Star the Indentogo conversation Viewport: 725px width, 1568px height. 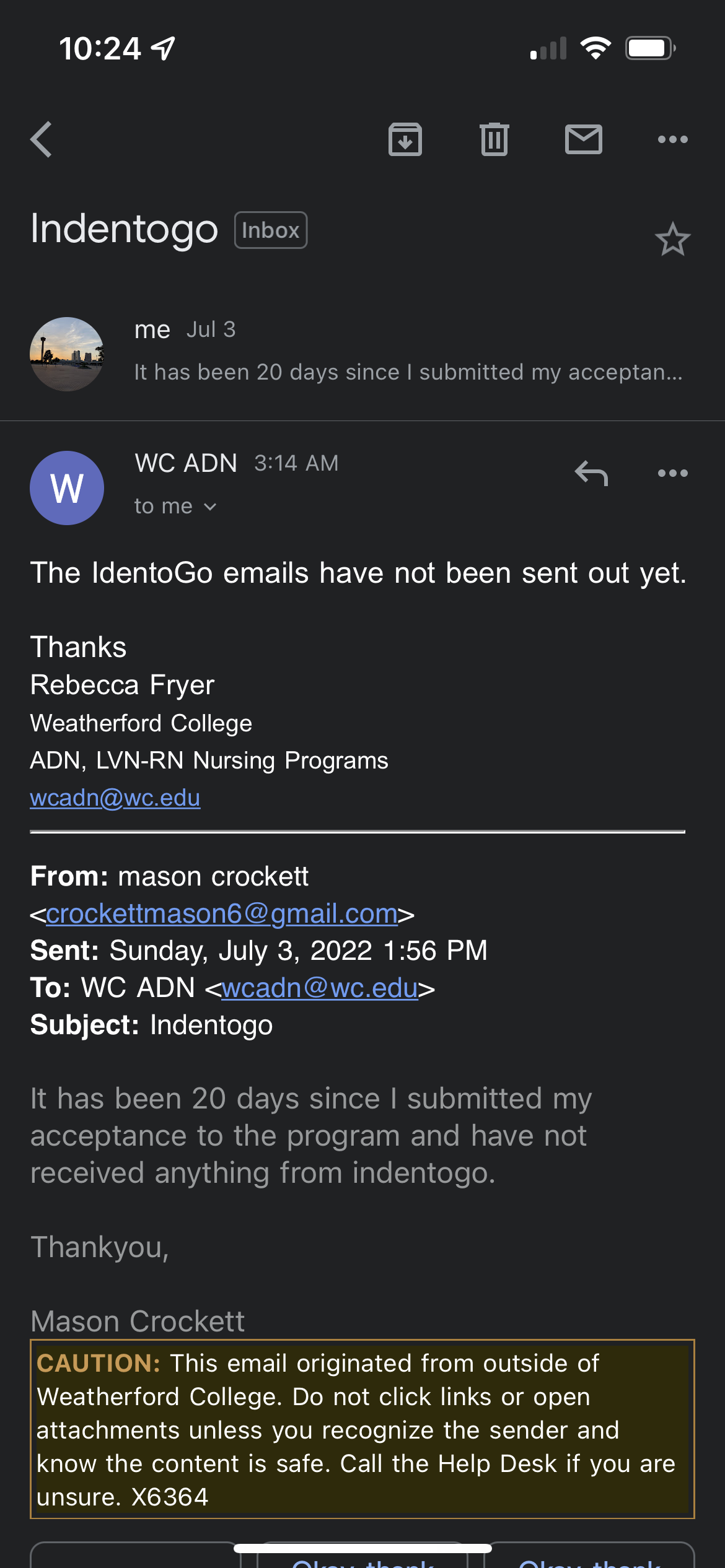(x=672, y=239)
